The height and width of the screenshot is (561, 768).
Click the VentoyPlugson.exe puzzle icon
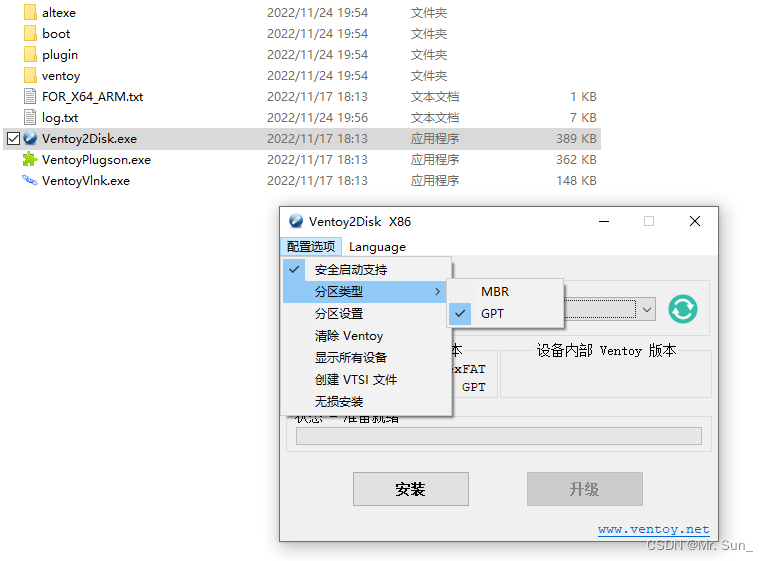pos(30,159)
